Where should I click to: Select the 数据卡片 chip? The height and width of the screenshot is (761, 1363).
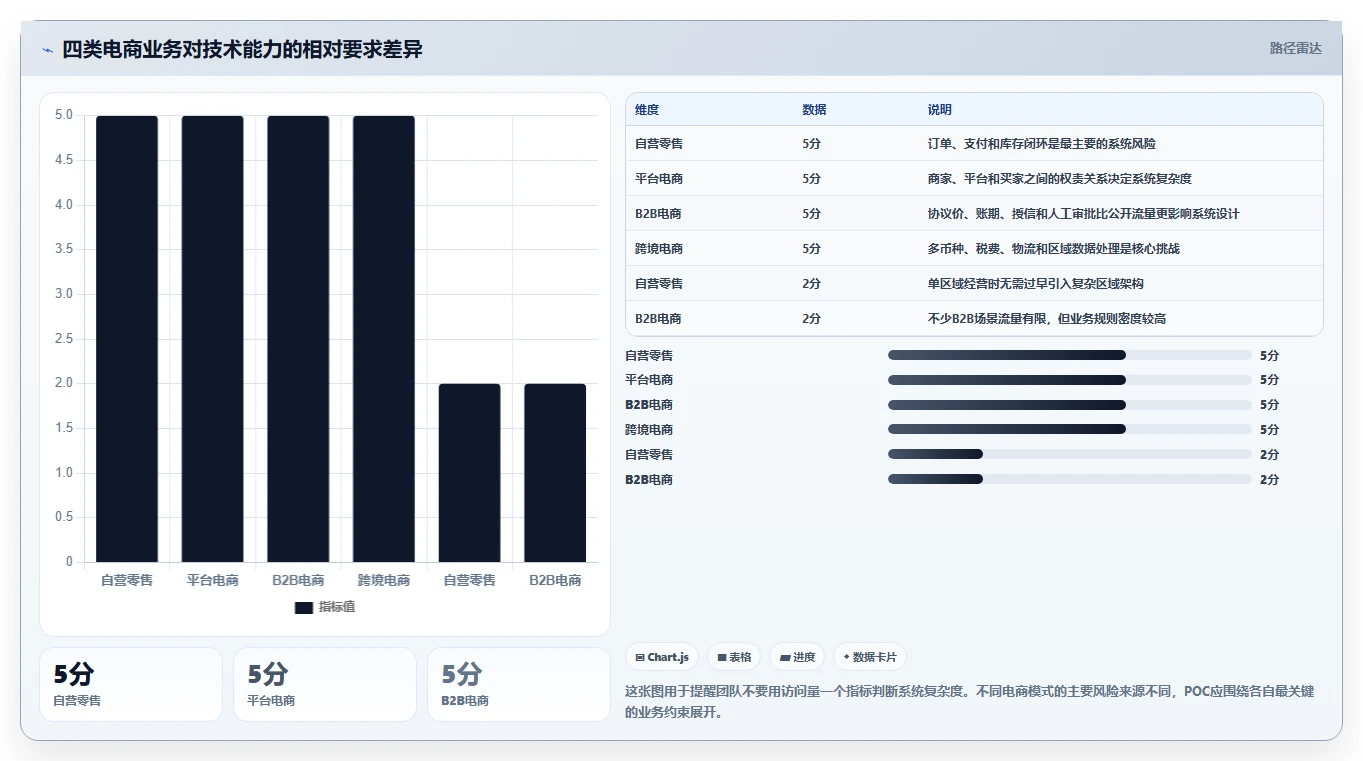coord(870,657)
